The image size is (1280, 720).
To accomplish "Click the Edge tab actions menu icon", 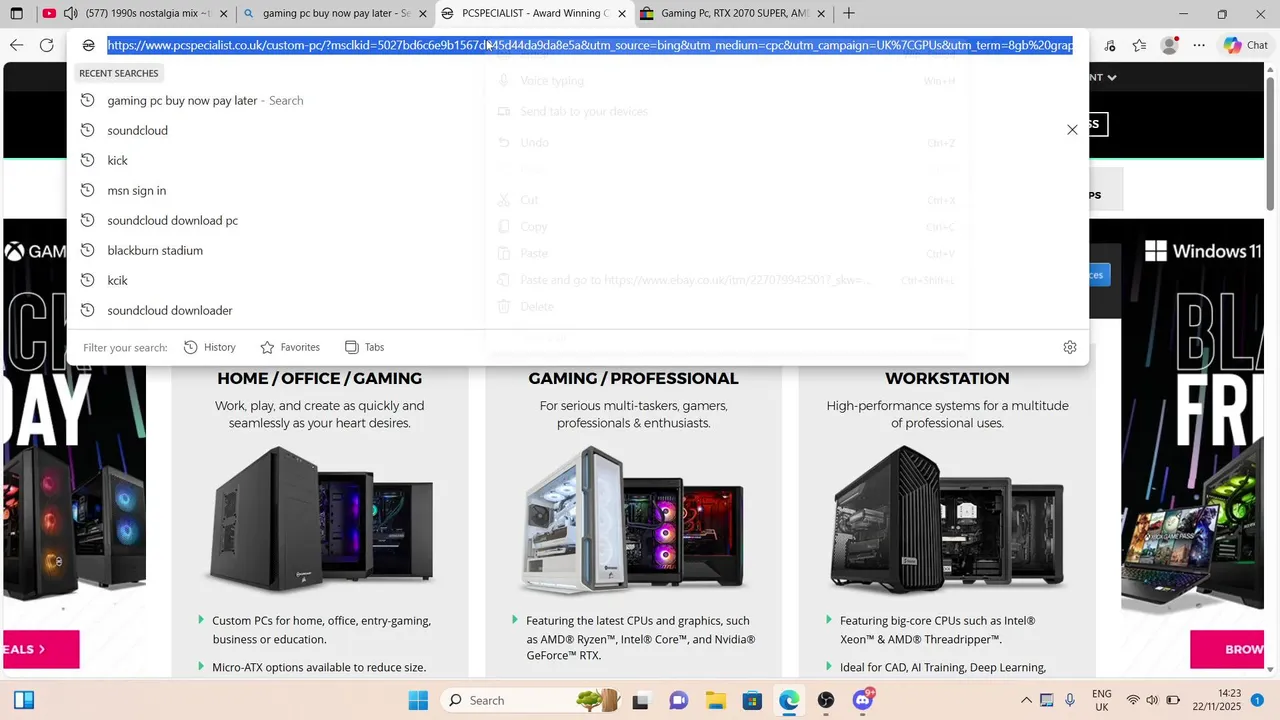I will point(16,14).
